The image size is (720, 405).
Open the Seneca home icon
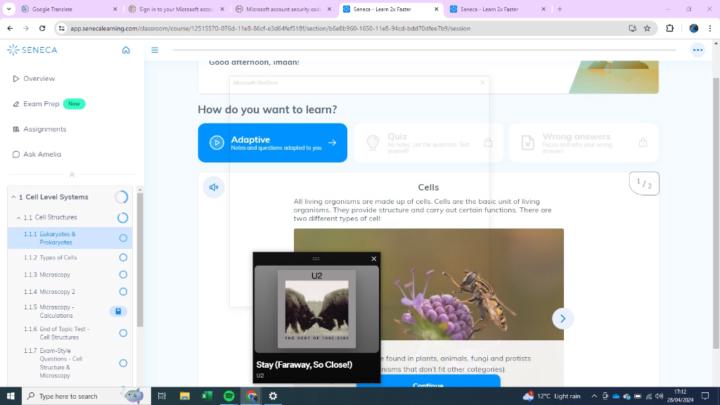coord(126,50)
